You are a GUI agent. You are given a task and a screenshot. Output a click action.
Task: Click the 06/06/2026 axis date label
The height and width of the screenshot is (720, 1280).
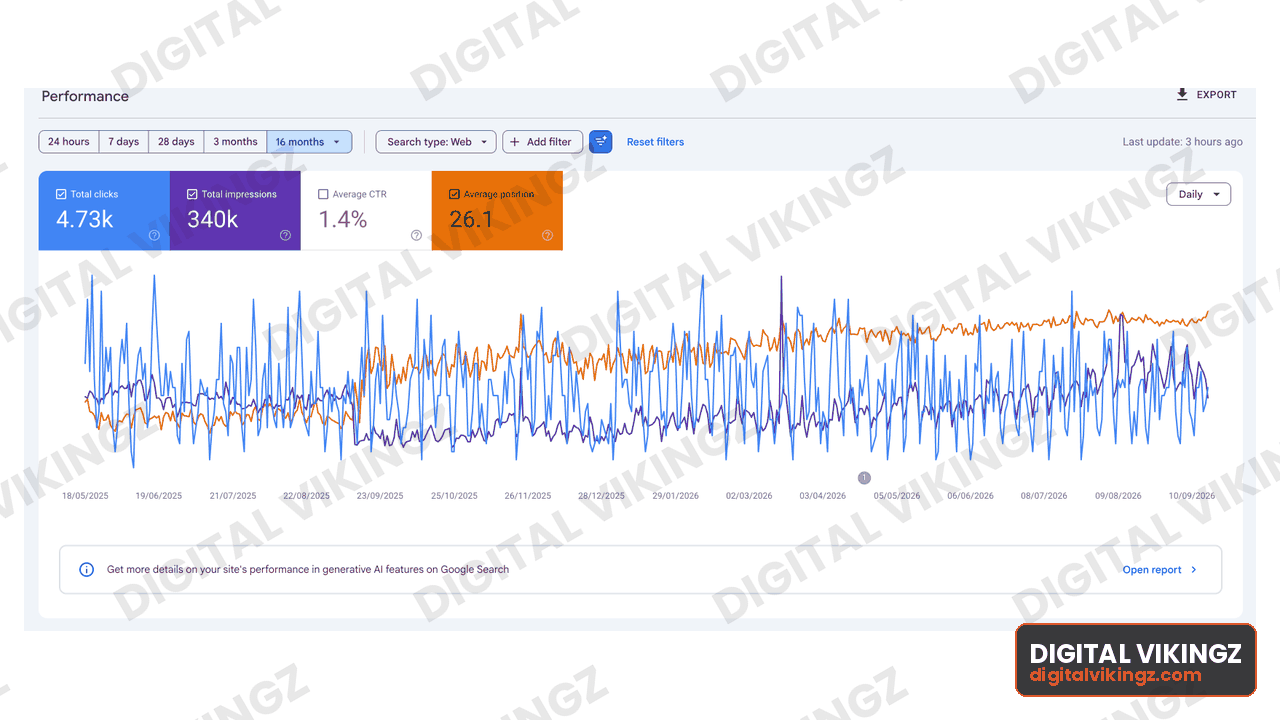(x=970, y=496)
